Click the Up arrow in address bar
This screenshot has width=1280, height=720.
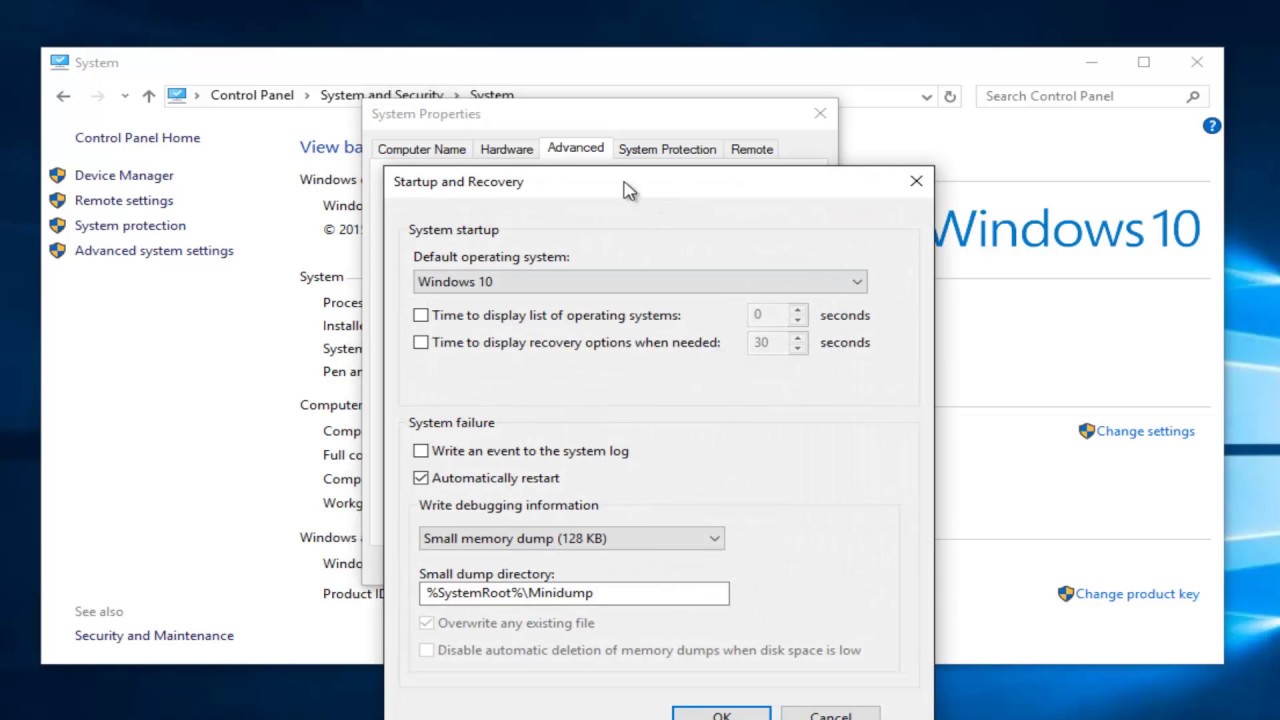pos(149,96)
